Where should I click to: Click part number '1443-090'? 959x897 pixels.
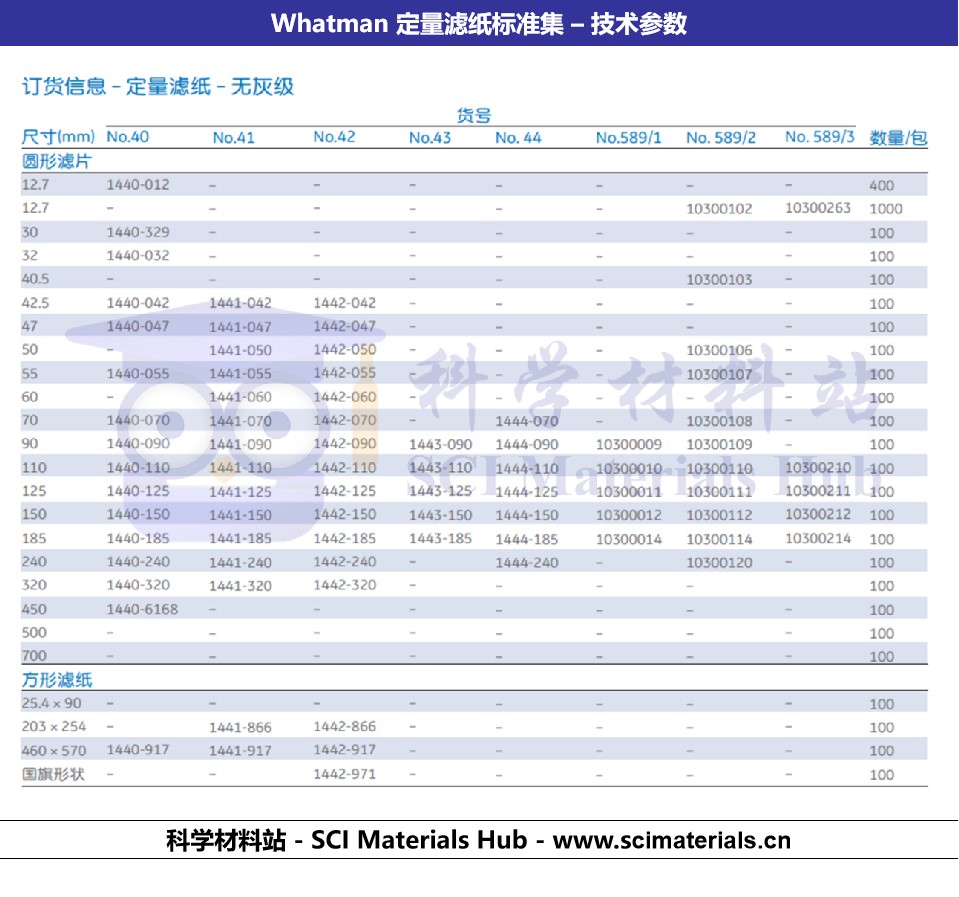click(x=440, y=445)
